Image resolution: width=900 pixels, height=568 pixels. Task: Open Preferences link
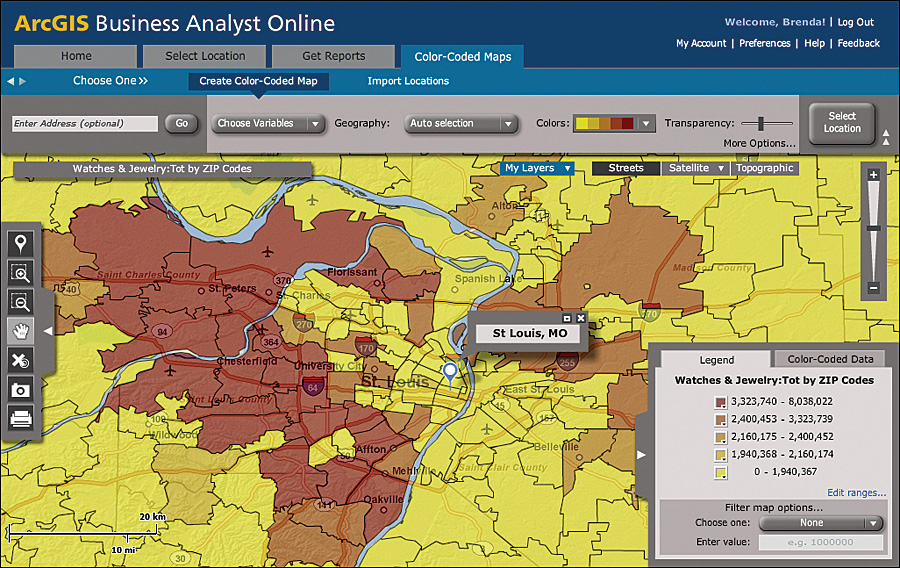click(765, 44)
